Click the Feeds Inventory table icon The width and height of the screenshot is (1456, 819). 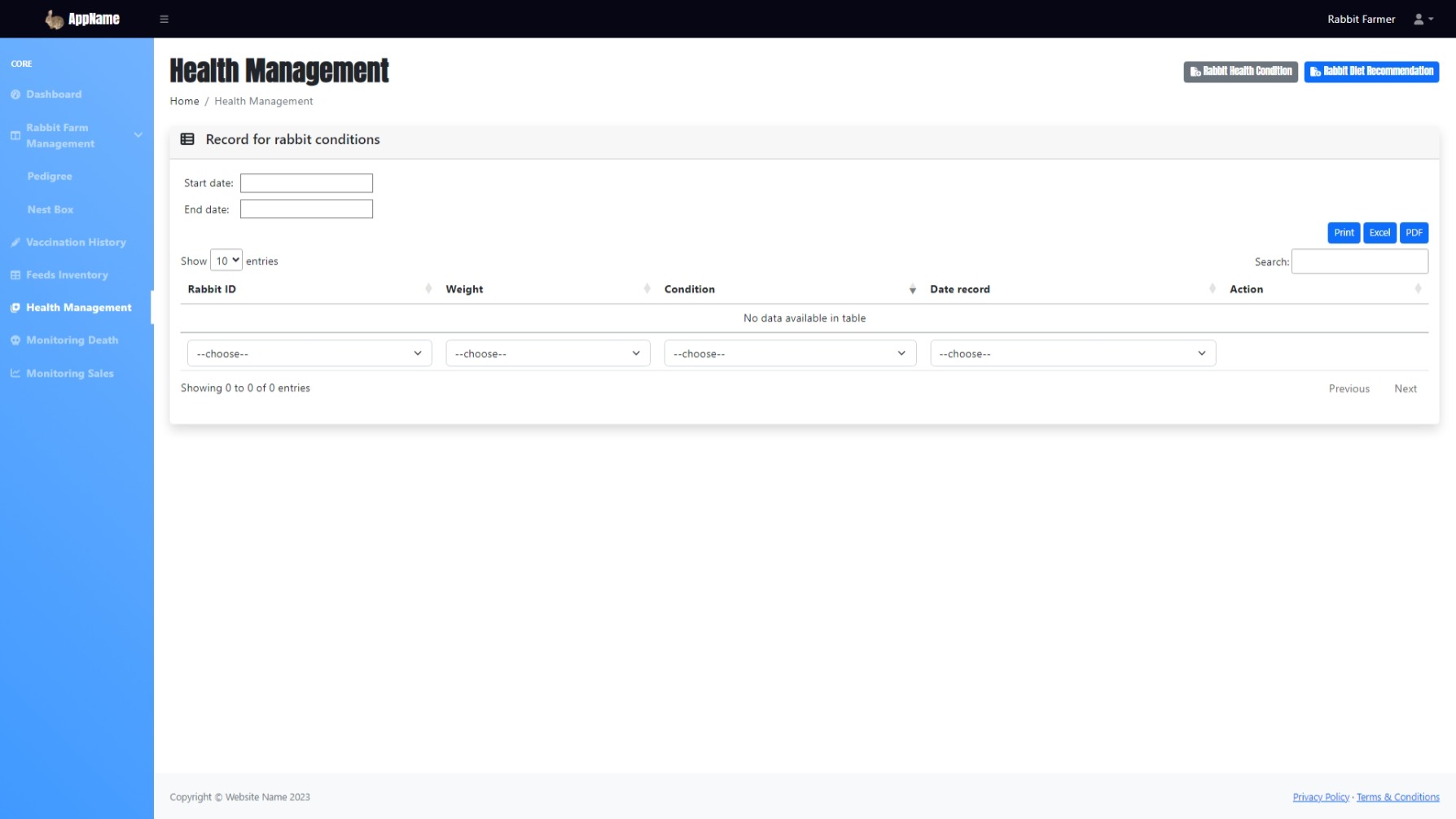[x=15, y=275]
